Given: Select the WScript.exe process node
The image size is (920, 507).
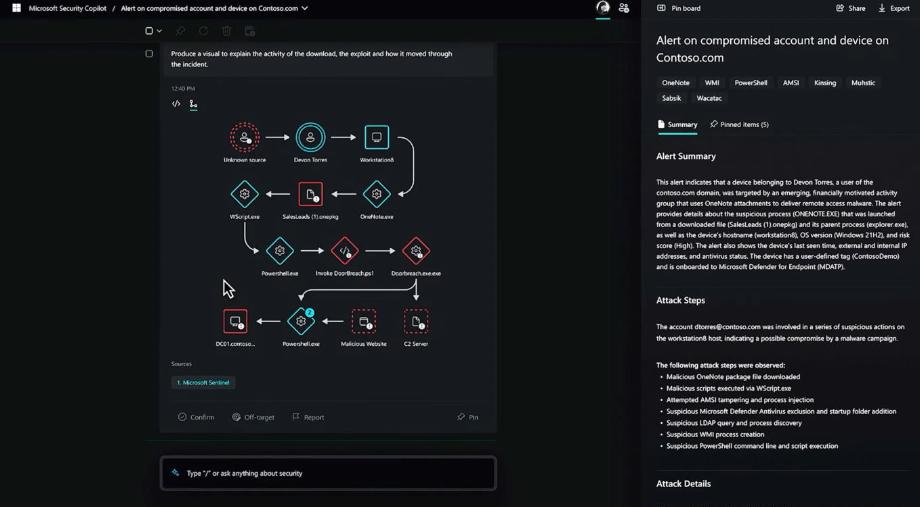Looking at the screenshot, I should (x=245, y=194).
